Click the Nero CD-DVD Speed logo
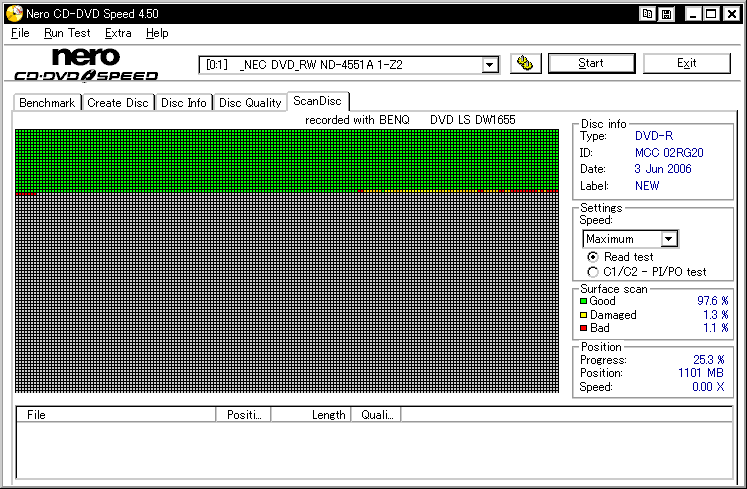 coord(86,65)
